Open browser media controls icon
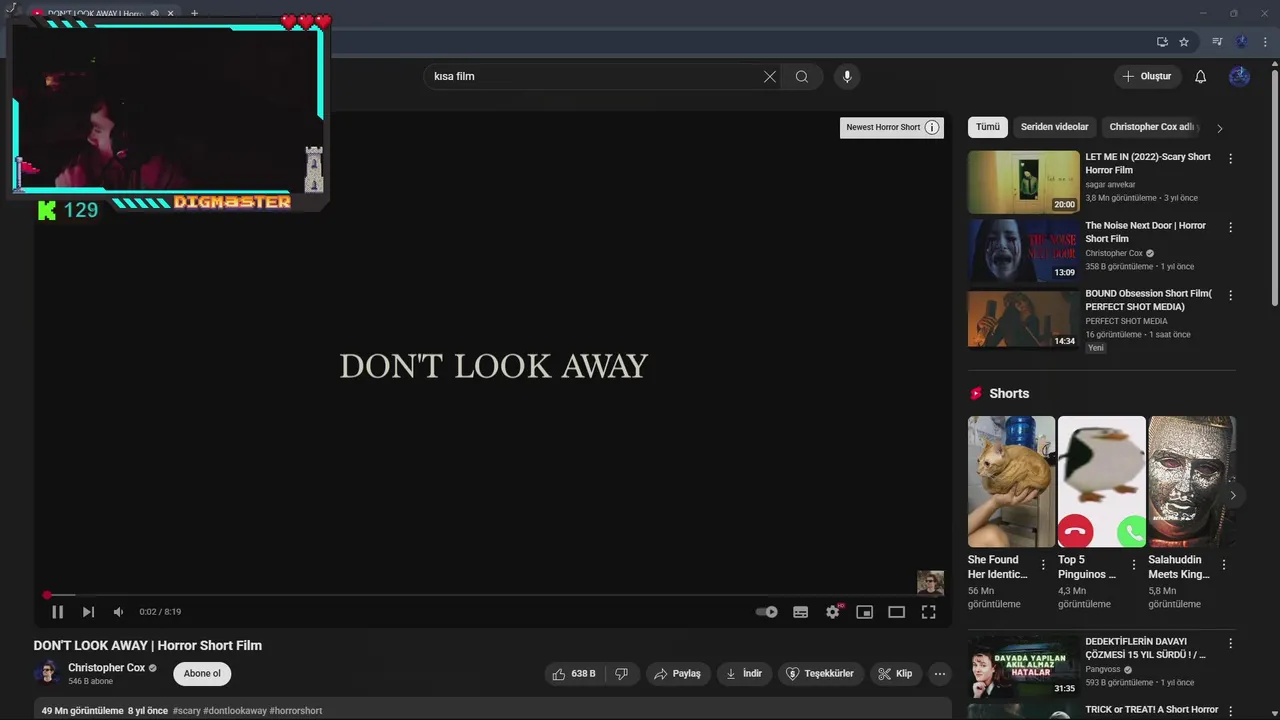This screenshot has width=1280, height=720. 1217,42
